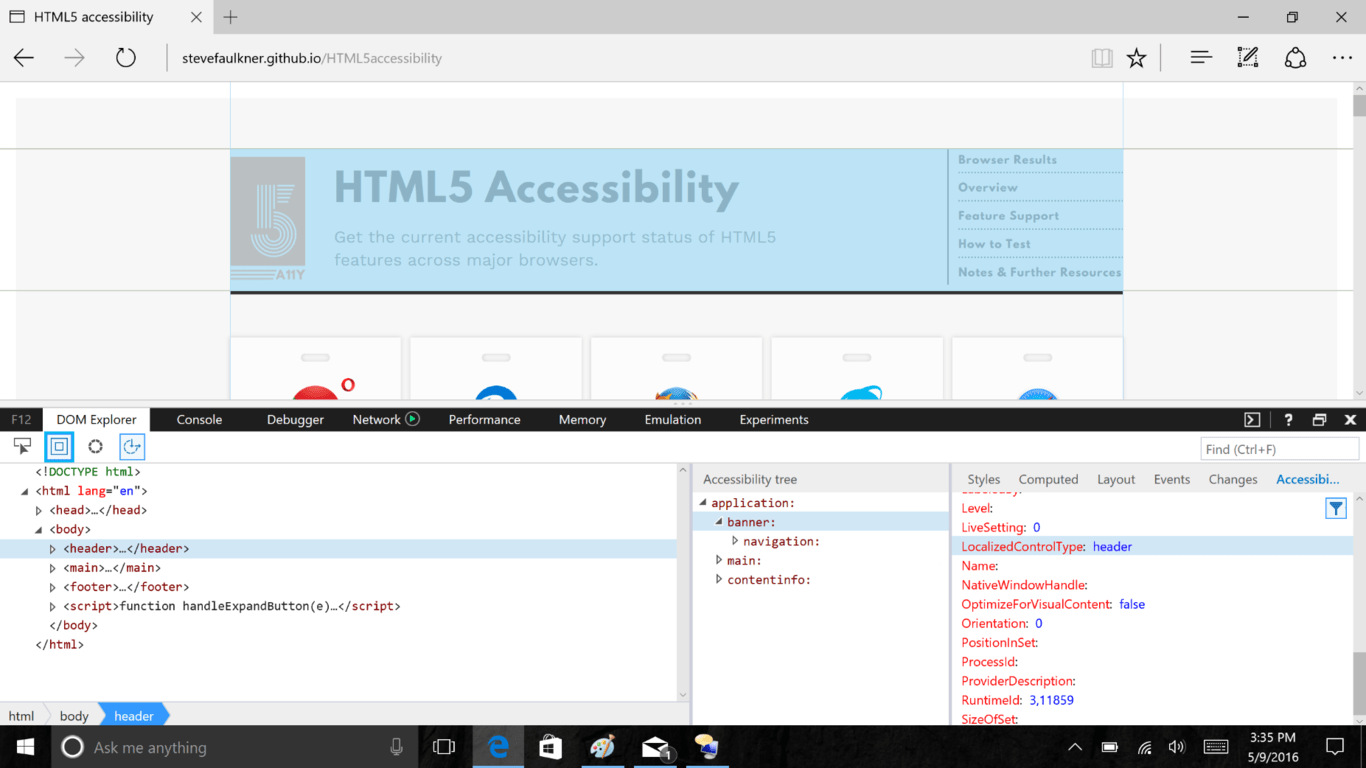Viewport: 1366px width, 768px height.
Task: Open the console pane icon
Action: click(1252, 420)
